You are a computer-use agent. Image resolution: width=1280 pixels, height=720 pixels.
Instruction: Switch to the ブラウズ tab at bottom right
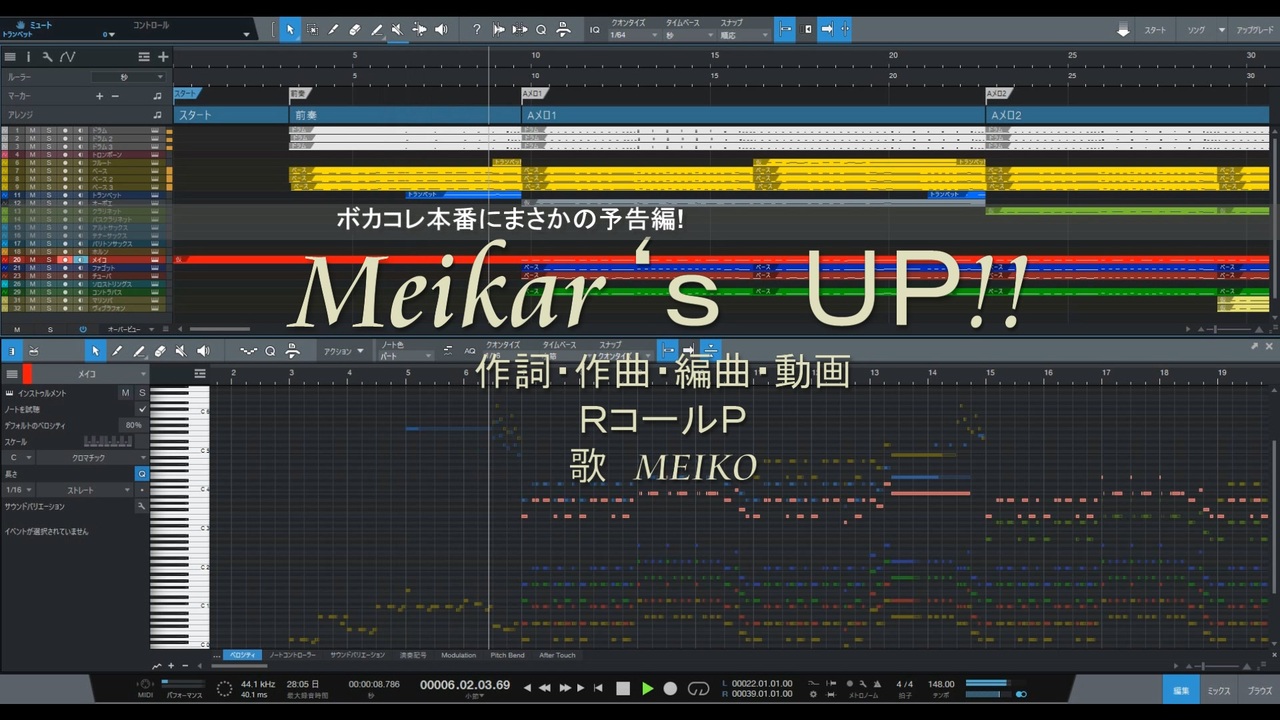1261,690
